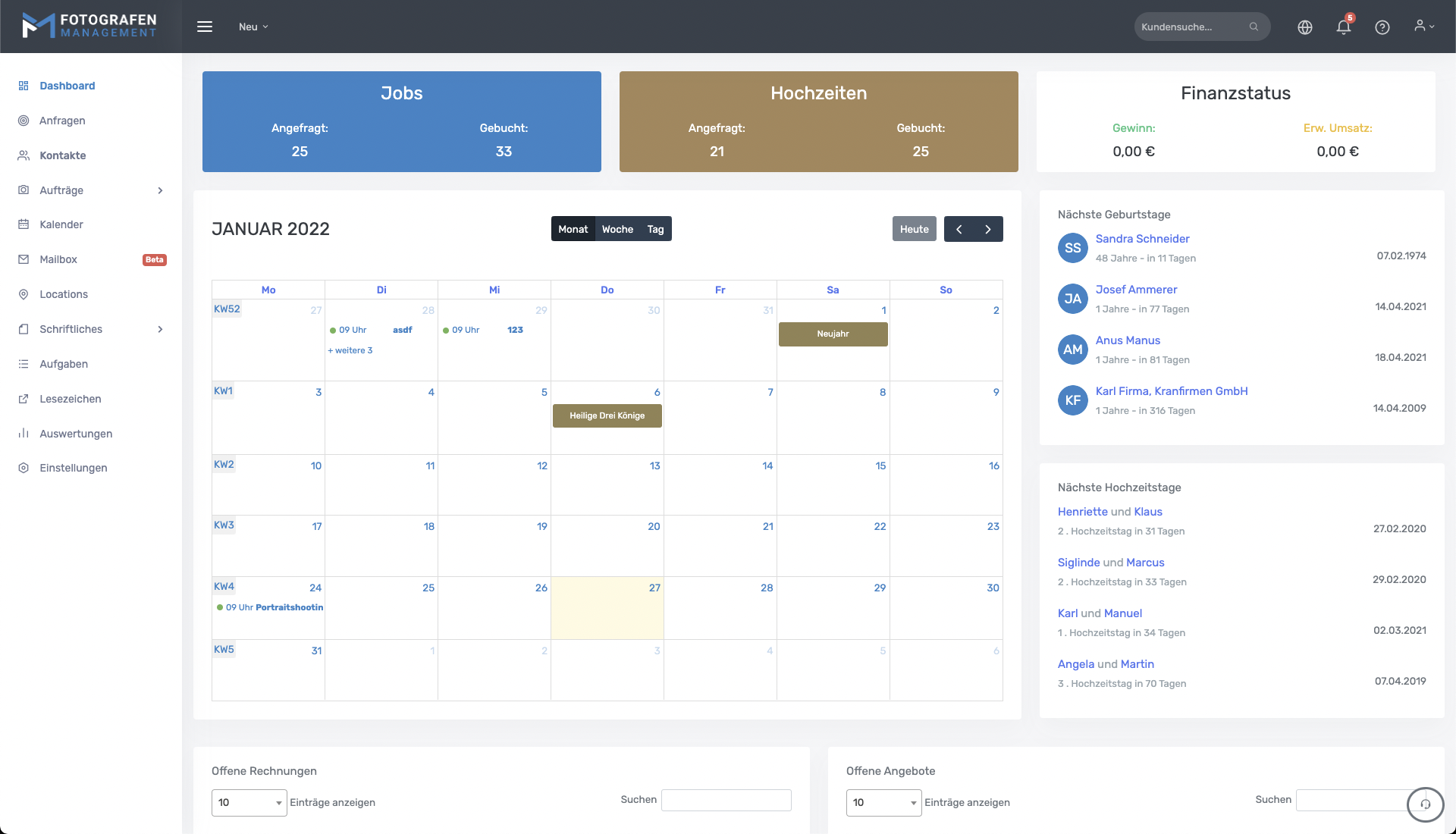
Task: Click the notification bell icon
Action: 1343,27
